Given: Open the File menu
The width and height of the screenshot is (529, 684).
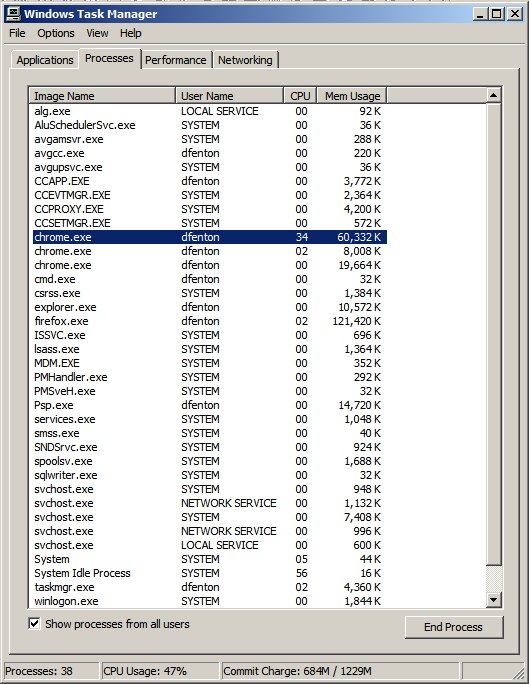Looking at the screenshot, I should coord(17,33).
